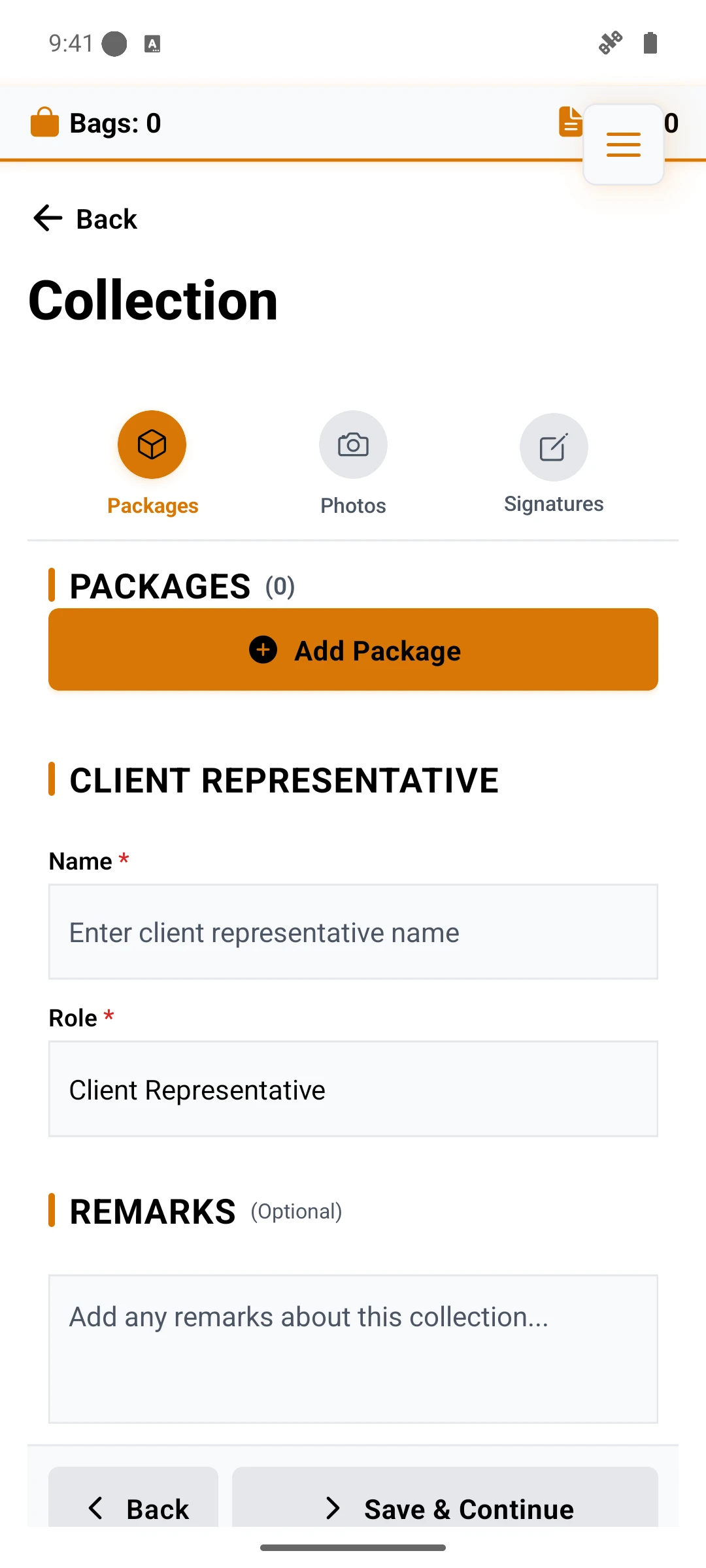
Task: Tap the chevron on Save & Continue
Action: pyautogui.click(x=333, y=1508)
